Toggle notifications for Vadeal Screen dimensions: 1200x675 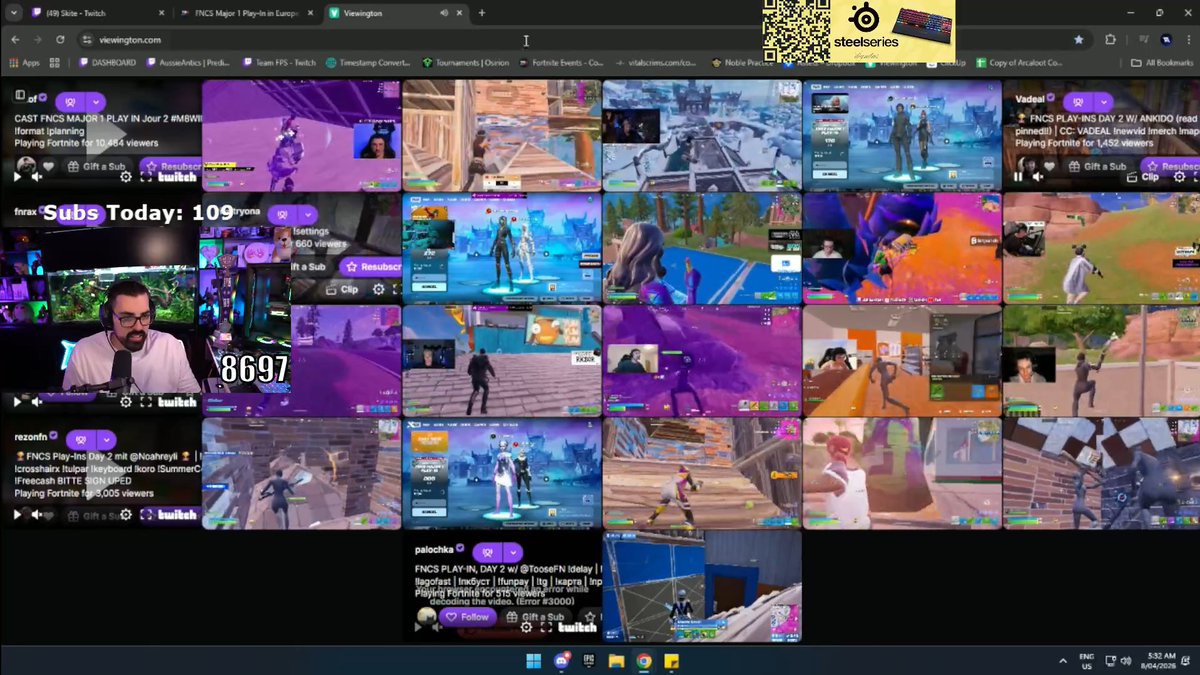click(x=1080, y=102)
